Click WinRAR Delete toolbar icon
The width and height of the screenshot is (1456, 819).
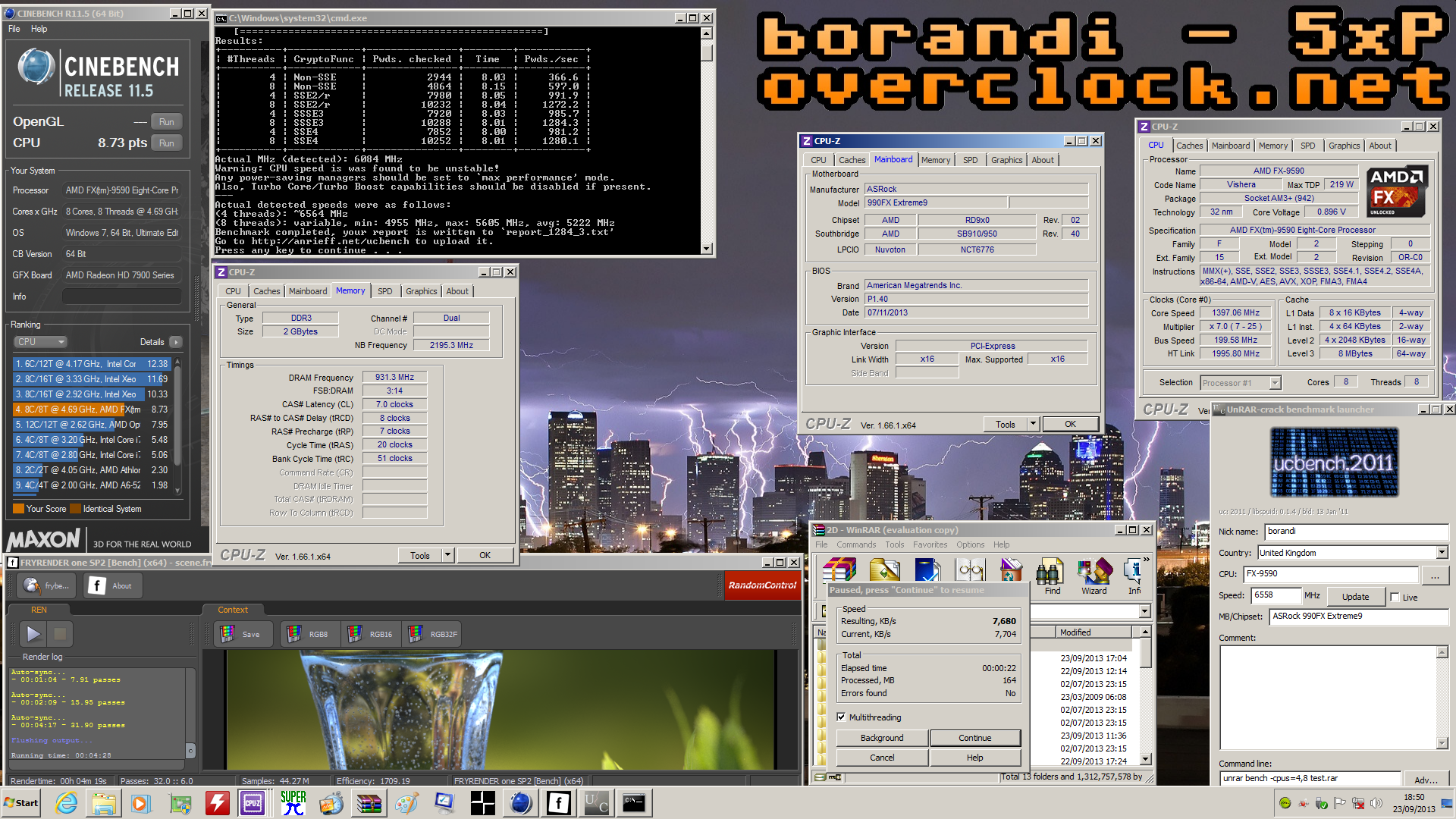point(1011,570)
